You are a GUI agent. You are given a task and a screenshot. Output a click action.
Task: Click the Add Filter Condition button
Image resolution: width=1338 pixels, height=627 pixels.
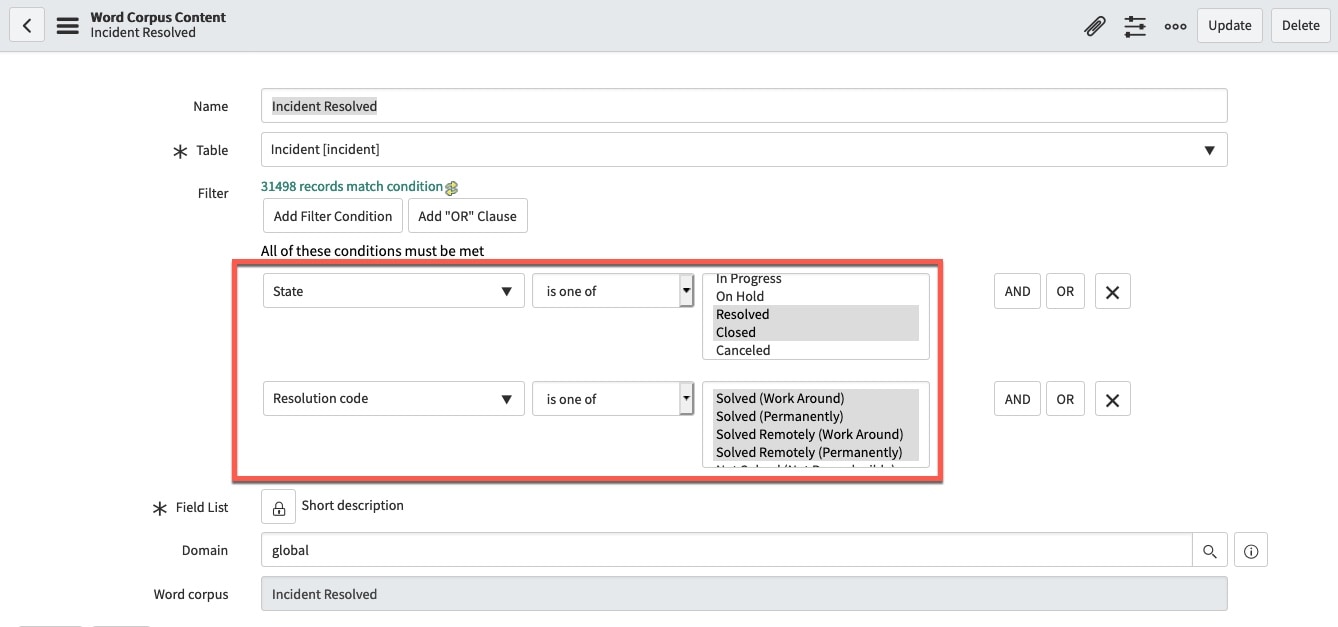pos(332,215)
